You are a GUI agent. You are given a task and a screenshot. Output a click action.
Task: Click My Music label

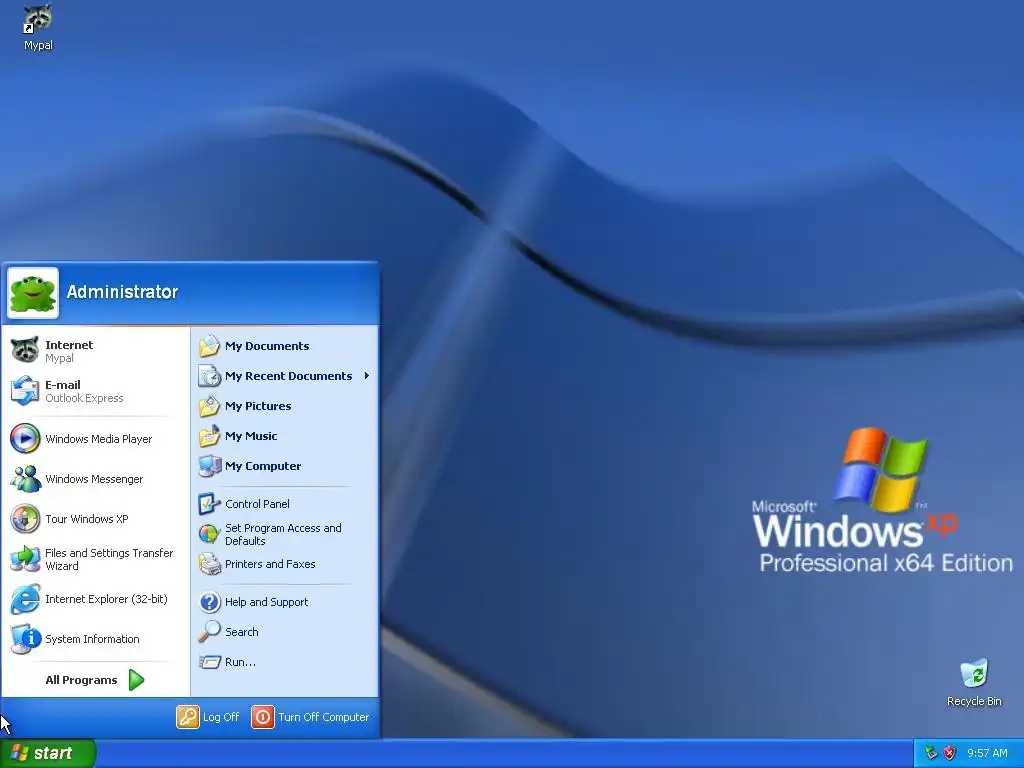(x=251, y=436)
